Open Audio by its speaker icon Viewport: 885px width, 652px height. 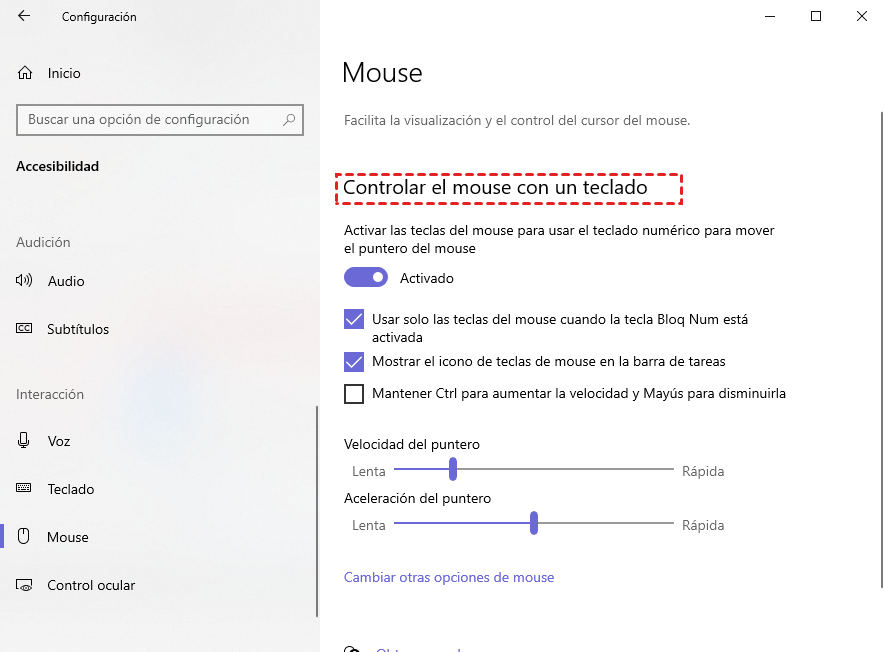point(24,280)
